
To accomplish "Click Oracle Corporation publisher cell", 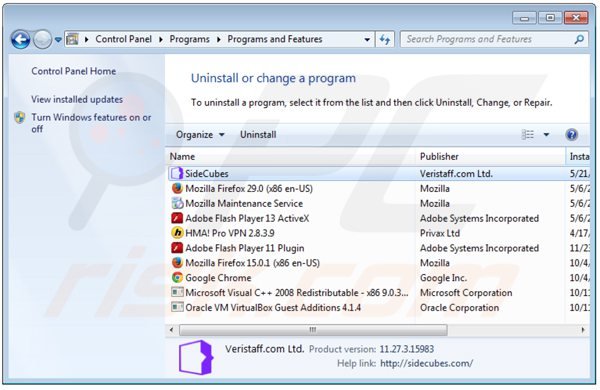I will [460, 308].
